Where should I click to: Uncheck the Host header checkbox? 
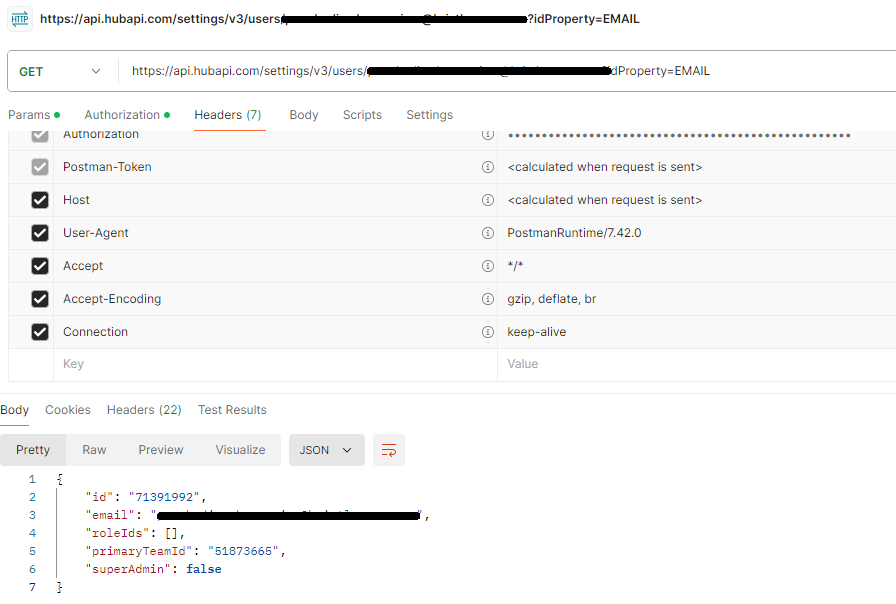point(39,199)
